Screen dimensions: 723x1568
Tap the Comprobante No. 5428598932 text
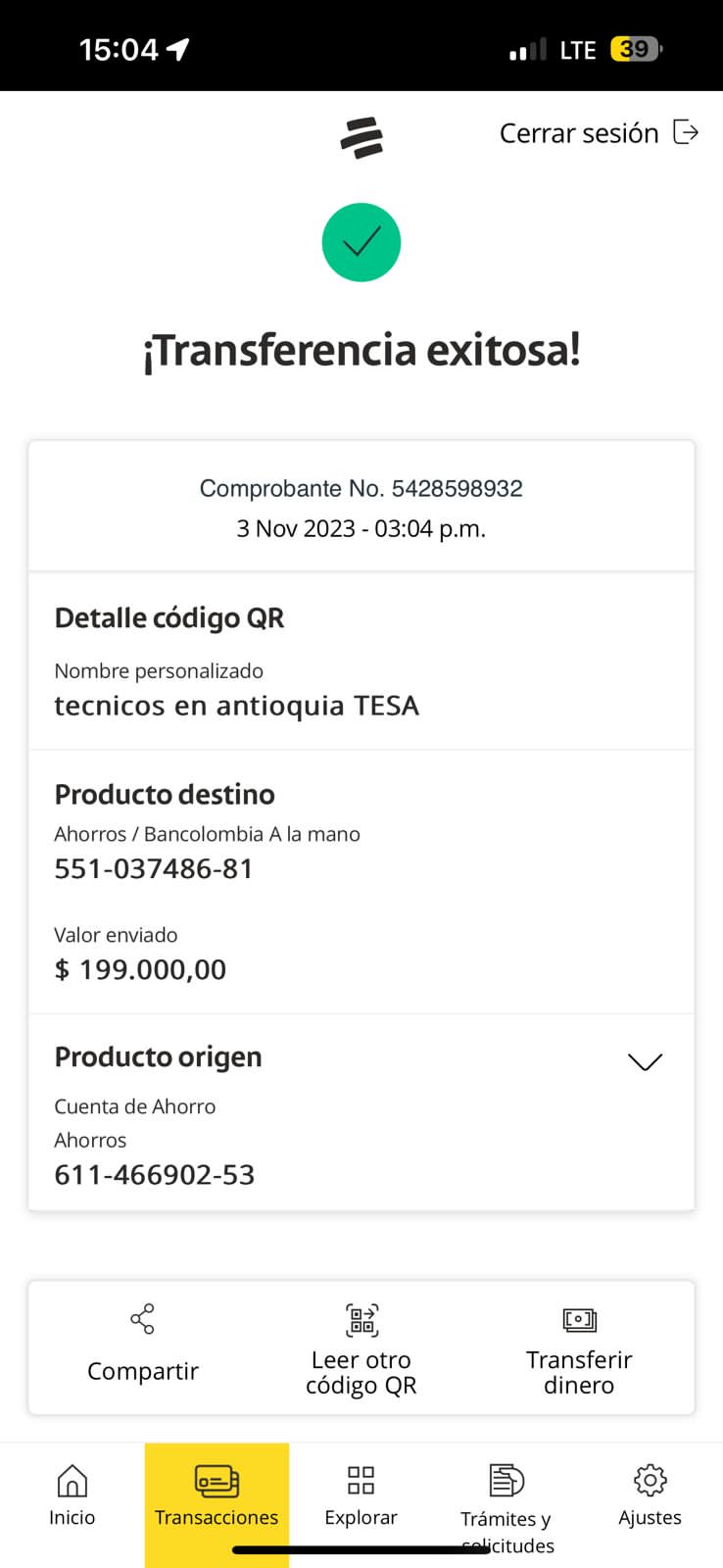click(361, 488)
